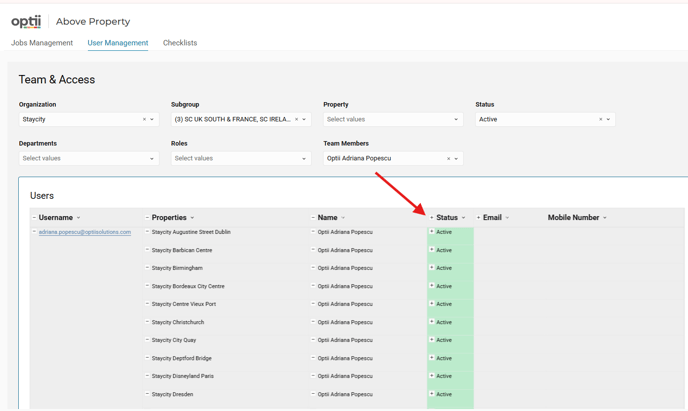Open the Departments select values dropdown
The image size is (688, 411).
click(89, 158)
